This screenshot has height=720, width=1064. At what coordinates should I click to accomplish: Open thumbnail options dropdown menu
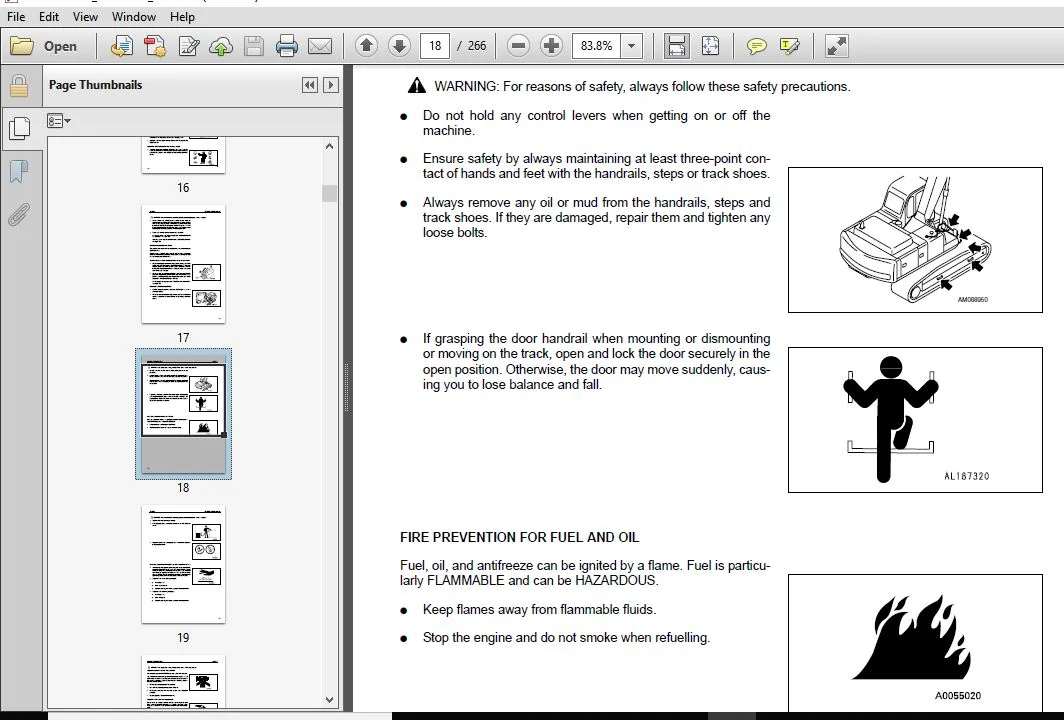click(x=58, y=121)
